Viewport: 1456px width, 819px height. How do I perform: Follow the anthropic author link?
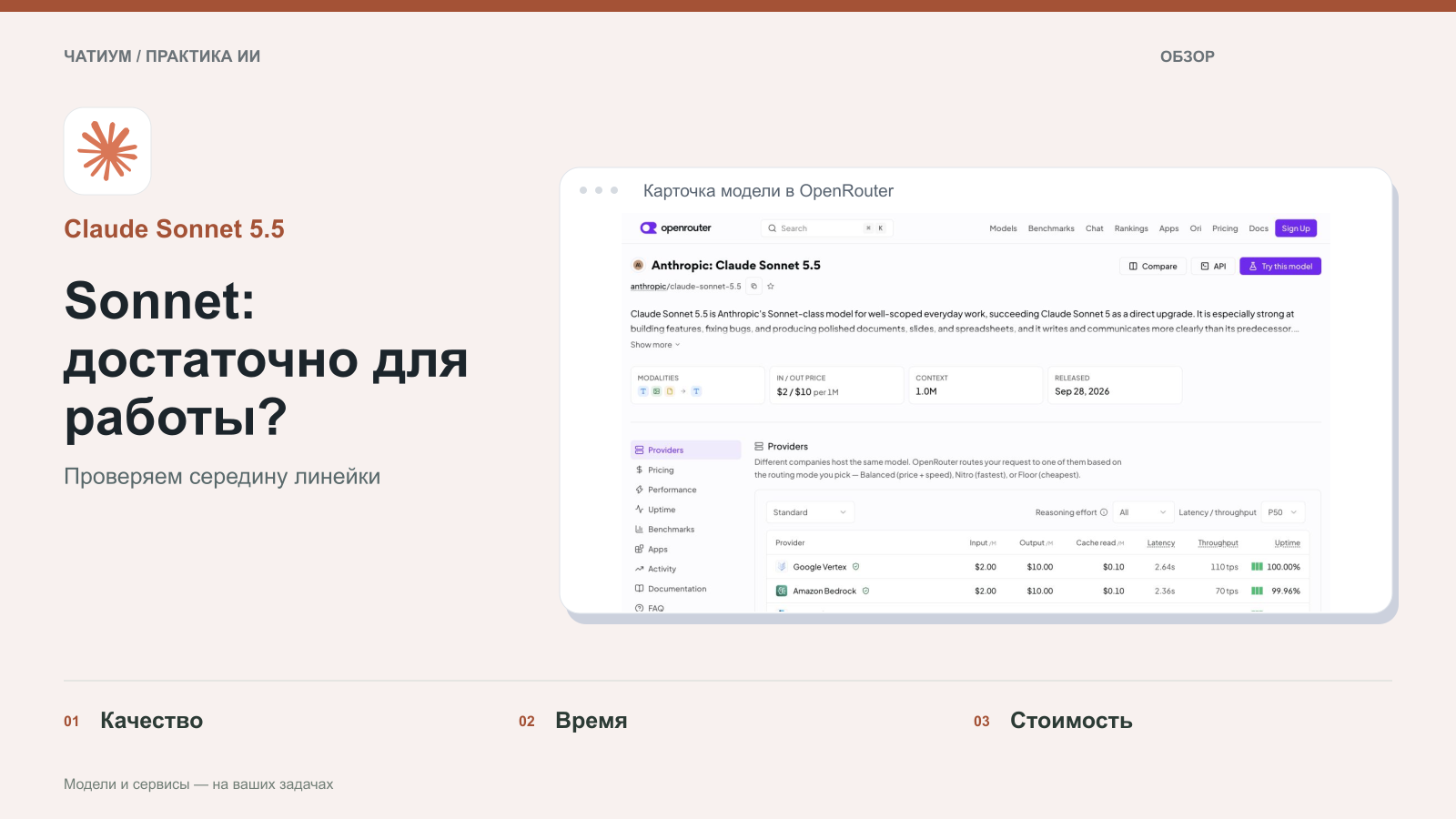[x=648, y=287]
